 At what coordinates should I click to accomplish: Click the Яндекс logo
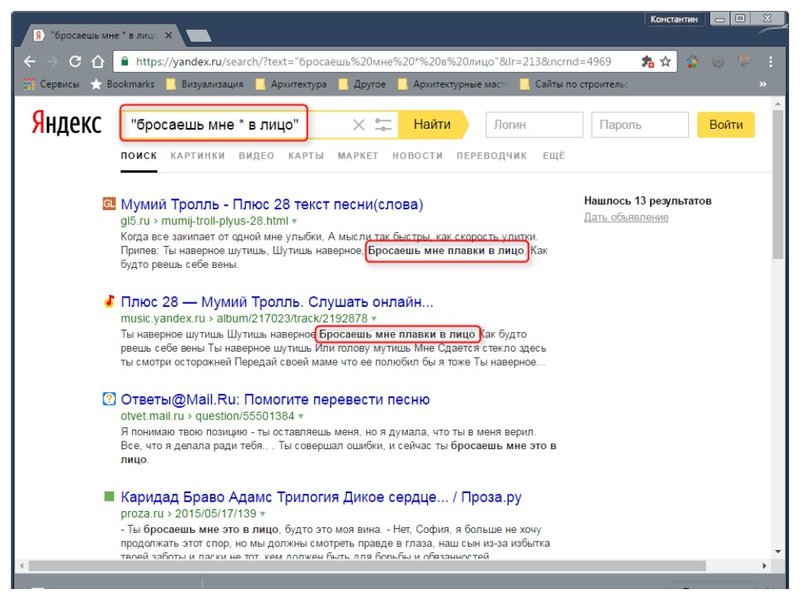coord(64,122)
